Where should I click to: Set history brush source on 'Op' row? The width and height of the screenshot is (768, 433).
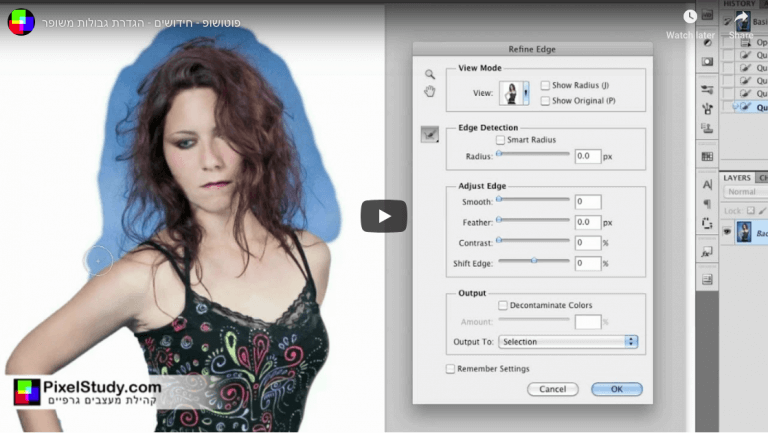pyautogui.click(x=728, y=43)
